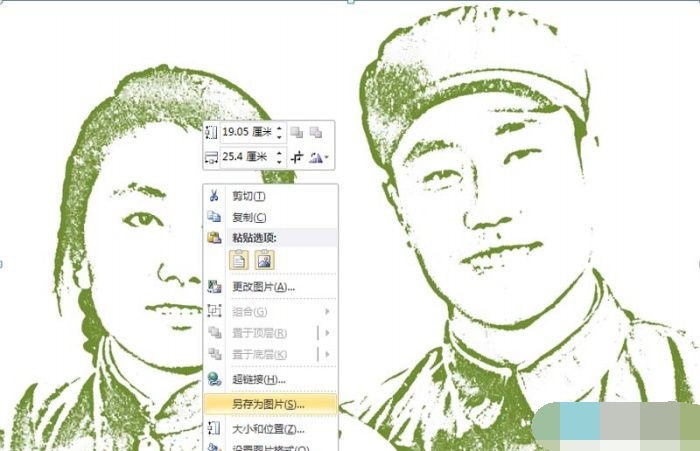Click the send backward icon in mini toolbar
The height and width of the screenshot is (451, 700).
pos(316,132)
